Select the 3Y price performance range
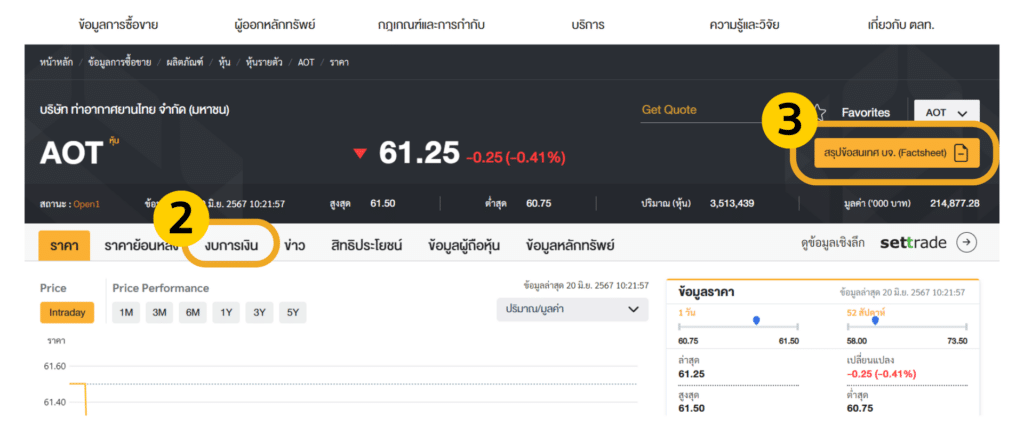 pyautogui.click(x=259, y=312)
